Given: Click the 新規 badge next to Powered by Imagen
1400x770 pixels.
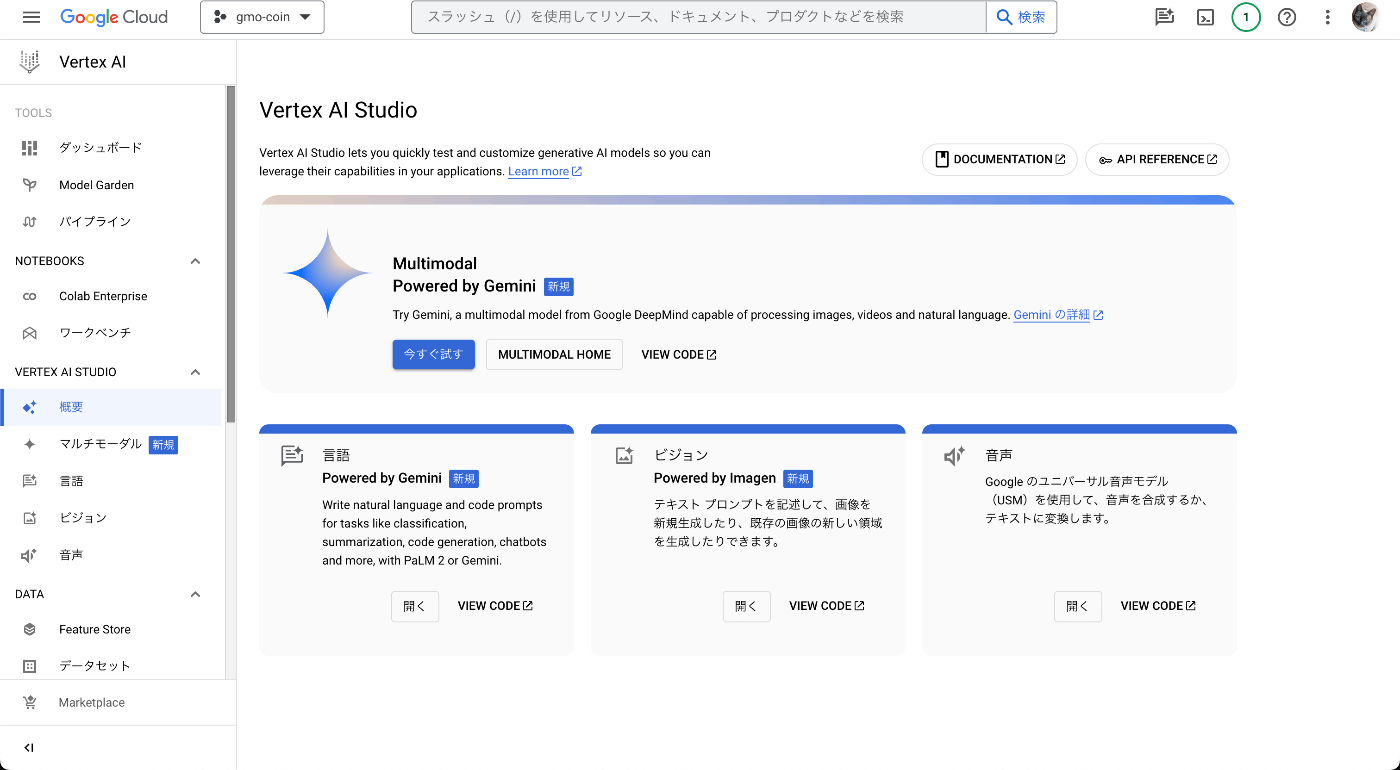Looking at the screenshot, I should (x=798, y=479).
